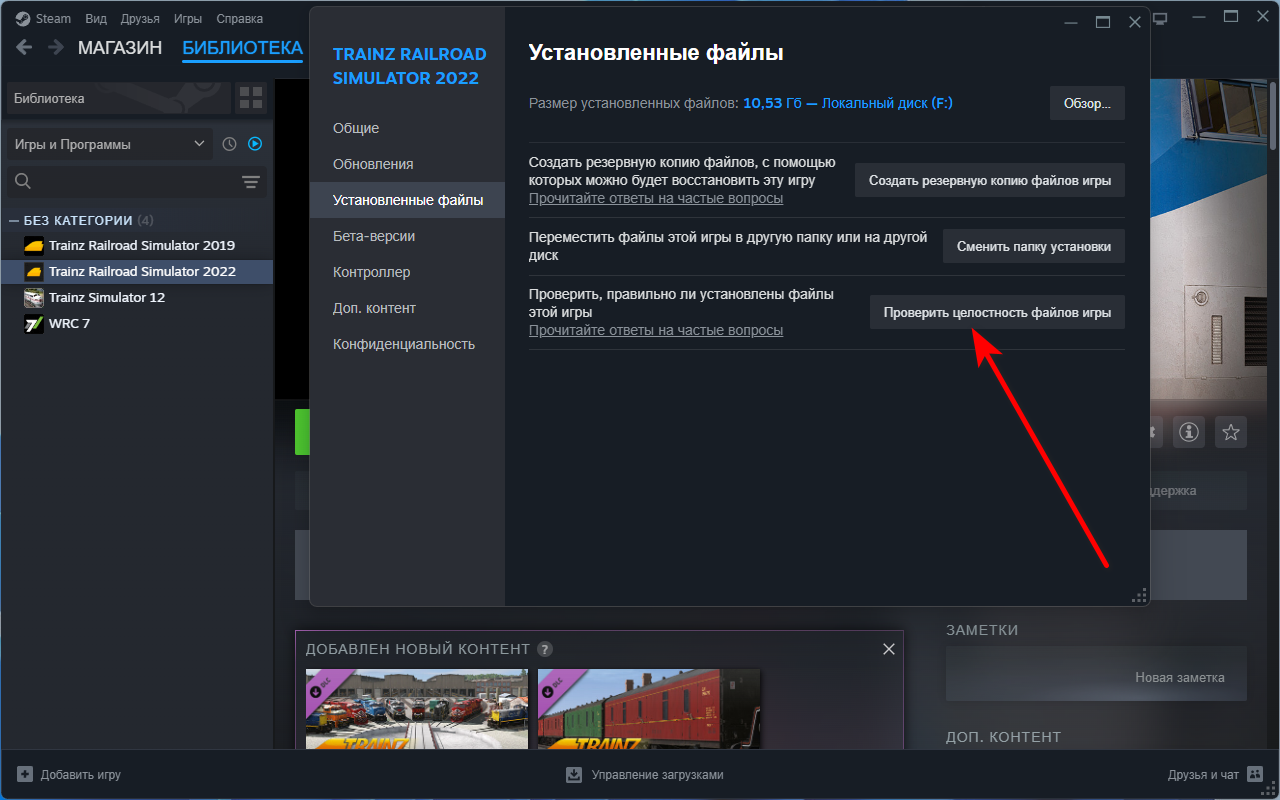
Task: Close the properties dialog
Action: [1134, 21]
